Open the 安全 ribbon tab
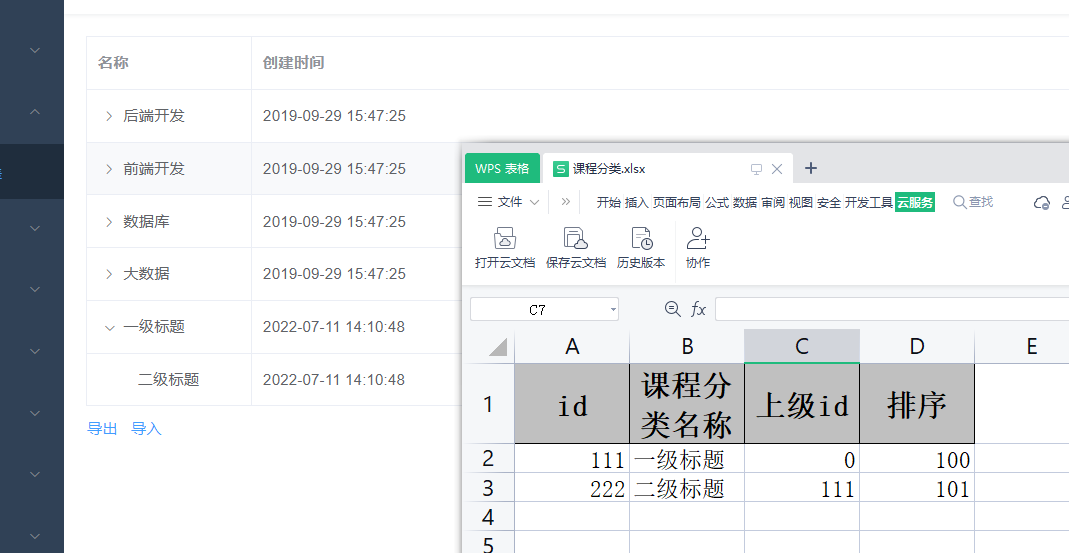 click(x=828, y=203)
